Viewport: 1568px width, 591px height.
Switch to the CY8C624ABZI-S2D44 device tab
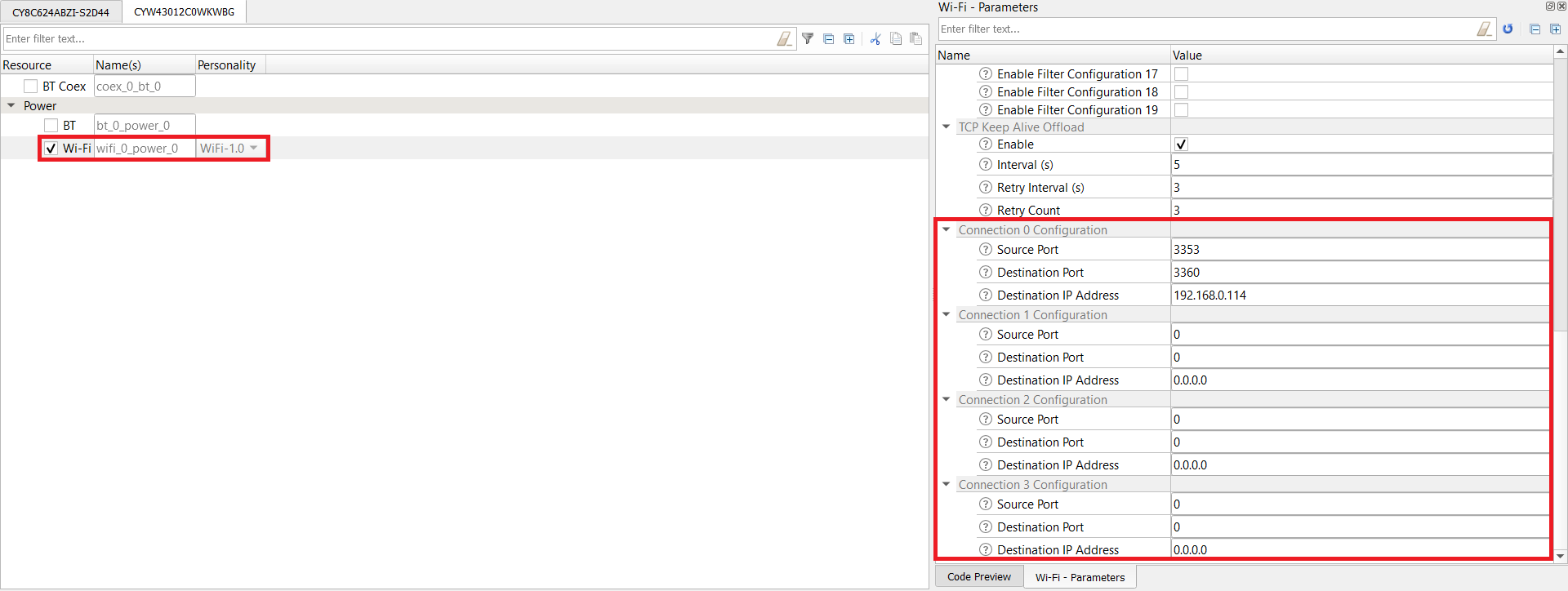[60, 12]
